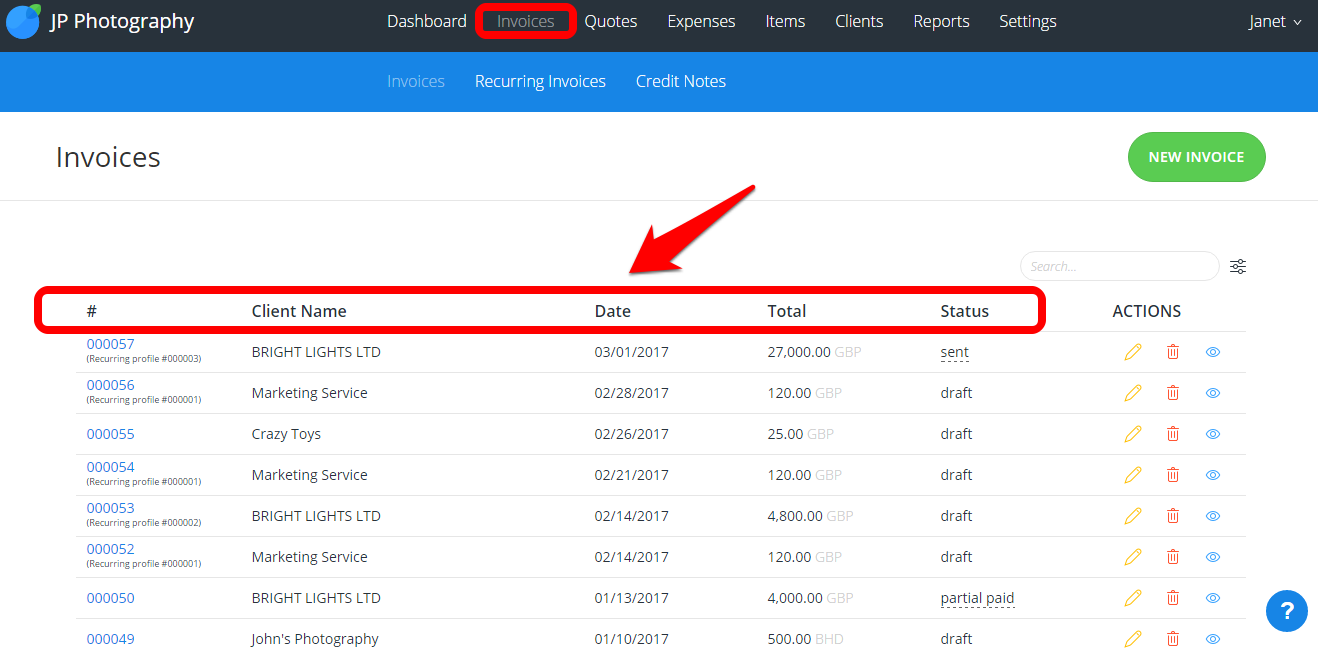The height and width of the screenshot is (650, 1318).
Task: Click 'partial paid' status of invoice 000050
Action: coord(978,598)
